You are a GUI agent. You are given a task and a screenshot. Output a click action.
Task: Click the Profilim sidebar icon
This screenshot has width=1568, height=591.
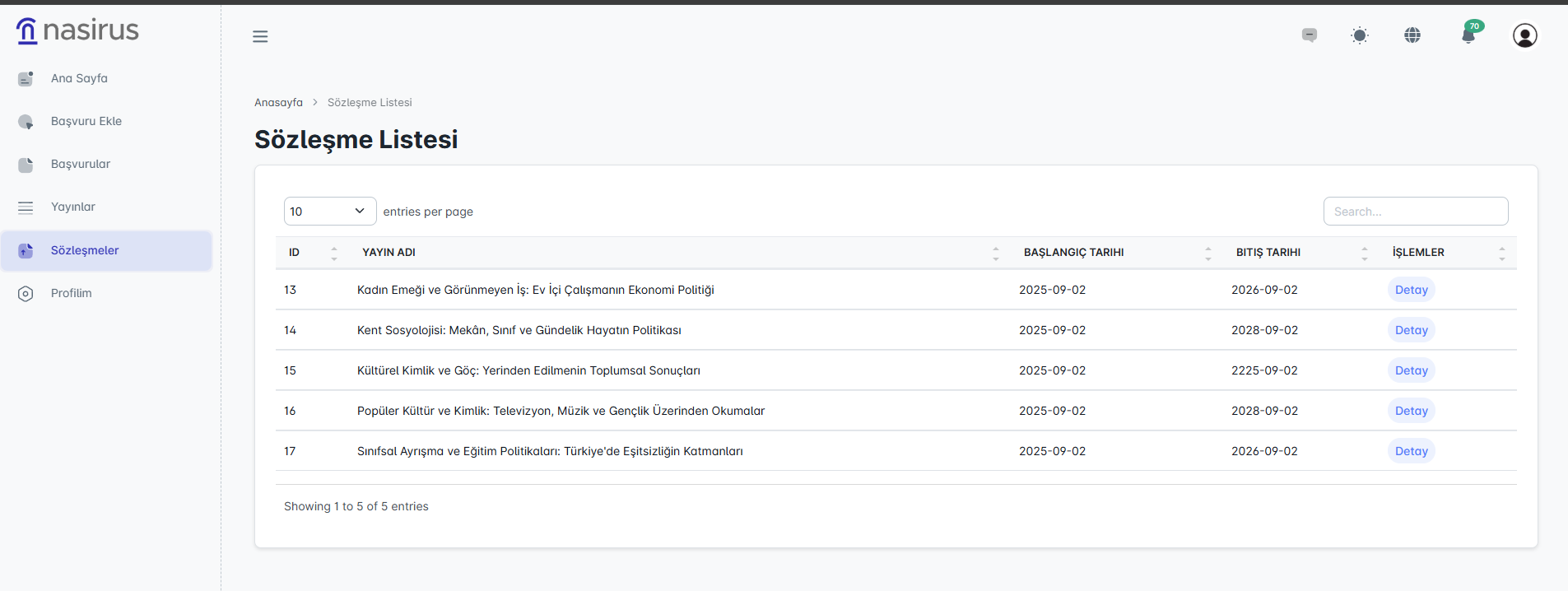coord(26,294)
